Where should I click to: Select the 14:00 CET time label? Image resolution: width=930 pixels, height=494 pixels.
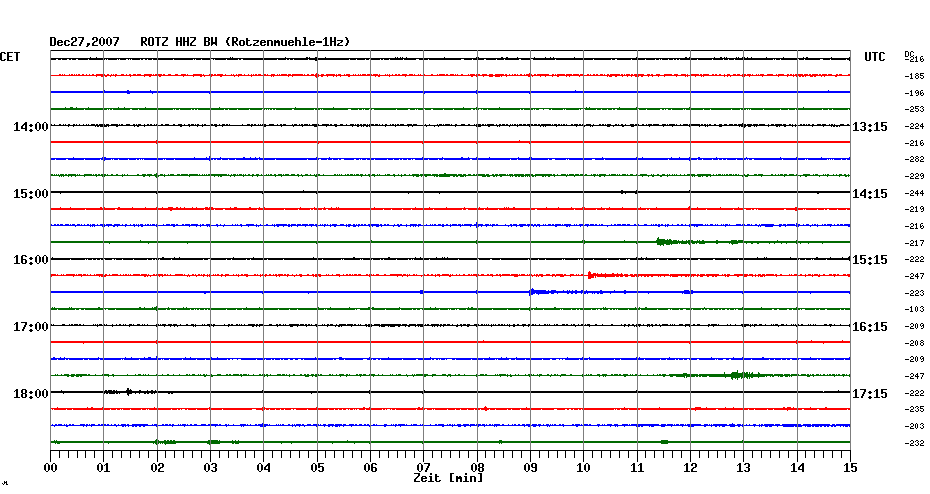click(x=31, y=126)
